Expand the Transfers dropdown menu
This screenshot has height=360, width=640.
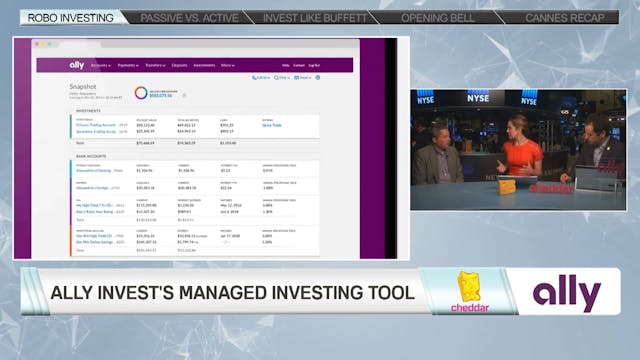point(155,65)
